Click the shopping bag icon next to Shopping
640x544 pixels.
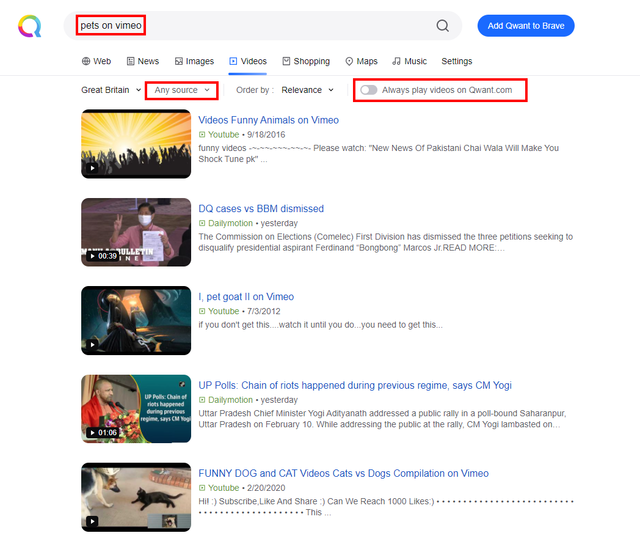coord(286,61)
